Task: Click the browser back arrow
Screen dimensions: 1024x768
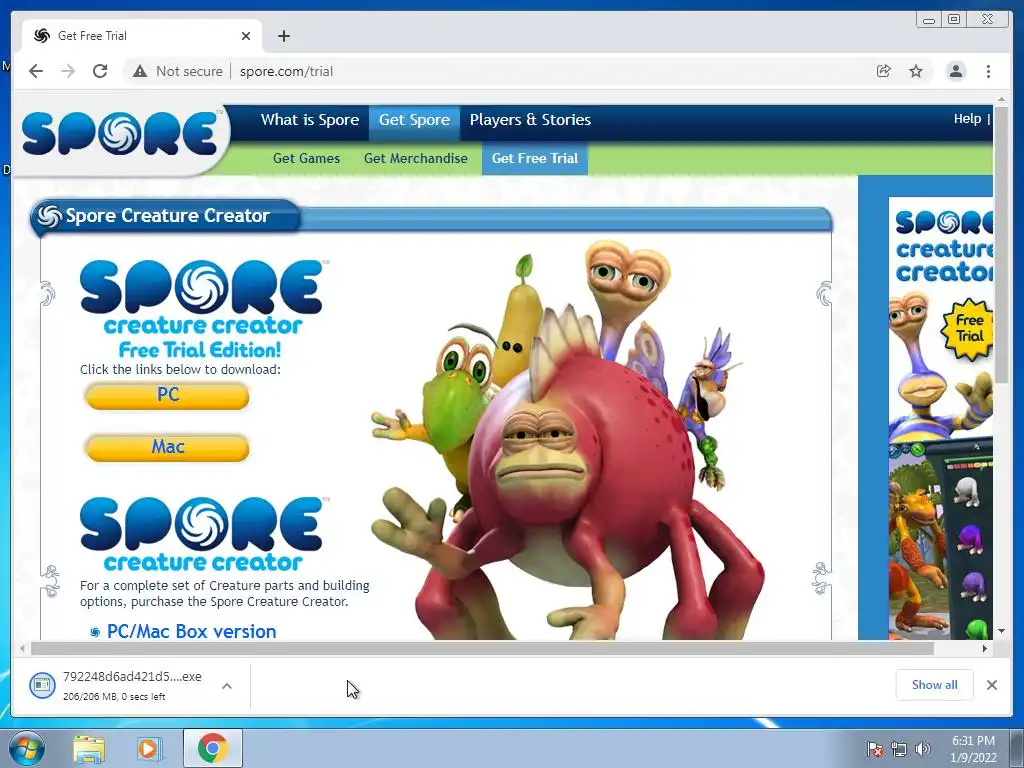Action: (x=36, y=71)
